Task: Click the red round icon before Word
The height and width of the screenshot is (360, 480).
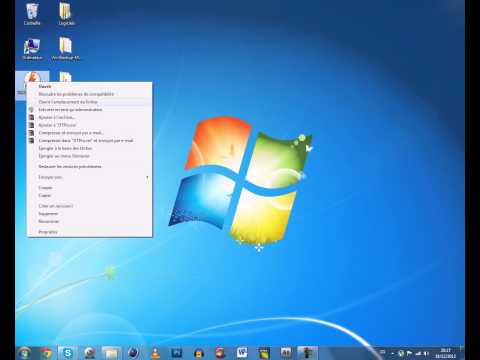Action: point(220,353)
